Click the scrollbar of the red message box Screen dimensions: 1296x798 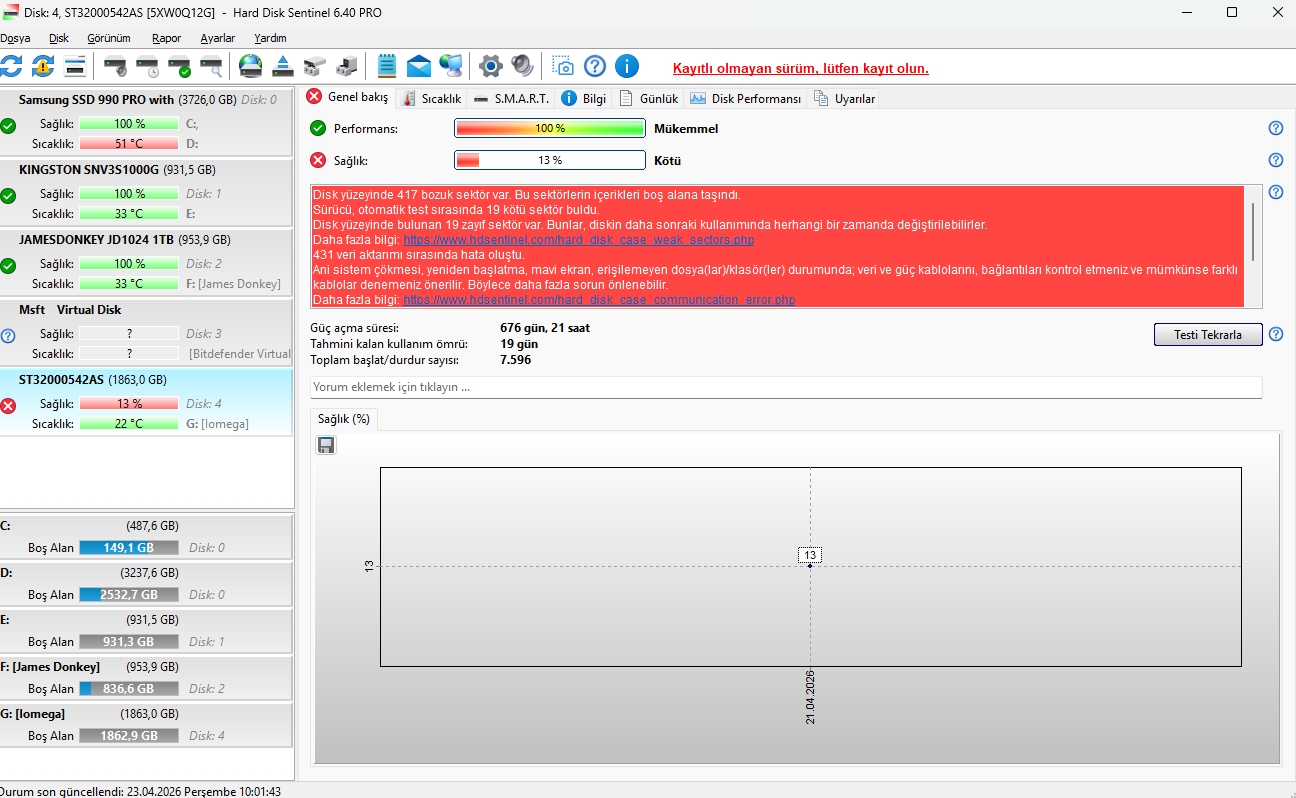[x=1254, y=232]
